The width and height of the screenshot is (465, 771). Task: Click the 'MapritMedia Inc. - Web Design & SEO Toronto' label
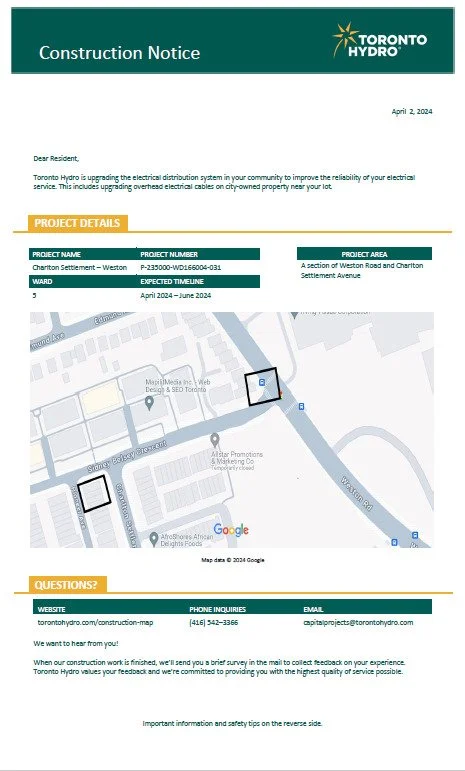(178, 386)
